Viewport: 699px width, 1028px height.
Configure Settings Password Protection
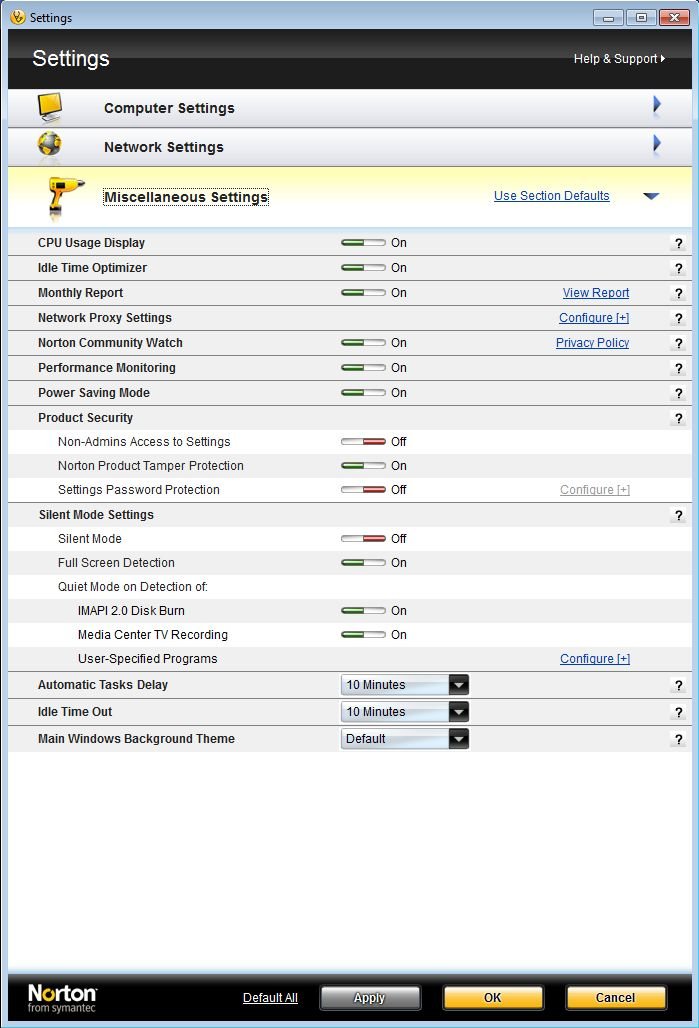click(x=595, y=490)
